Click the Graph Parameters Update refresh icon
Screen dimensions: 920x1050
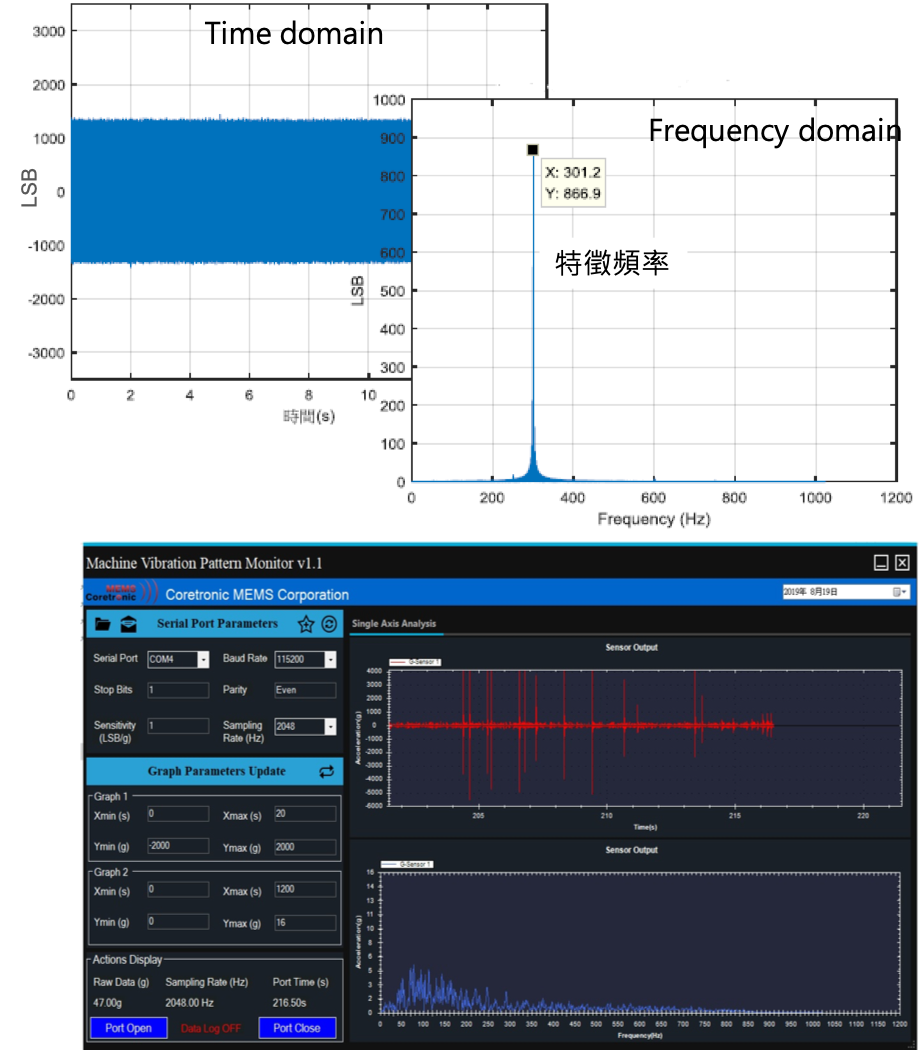pos(326,771)
